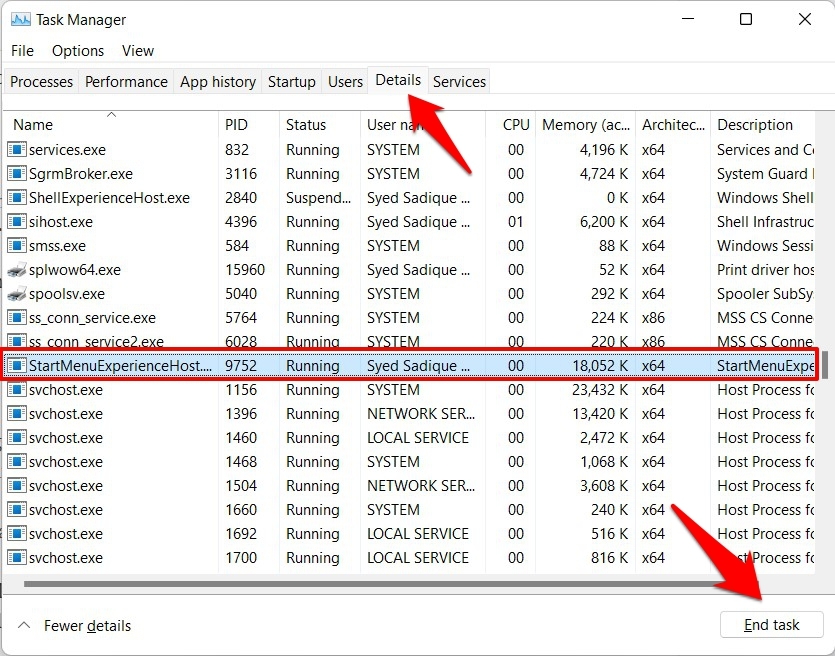
Task: Open the Options menu
Action: [x=78, y=51]
